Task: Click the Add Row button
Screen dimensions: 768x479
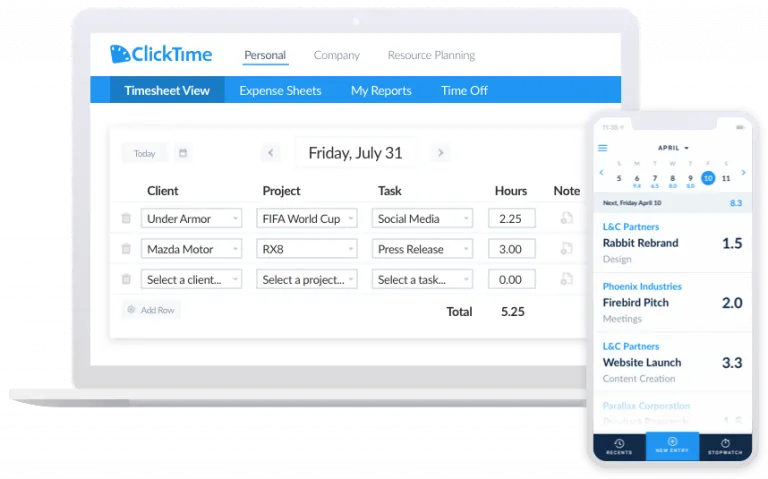Action: point(151,310)
